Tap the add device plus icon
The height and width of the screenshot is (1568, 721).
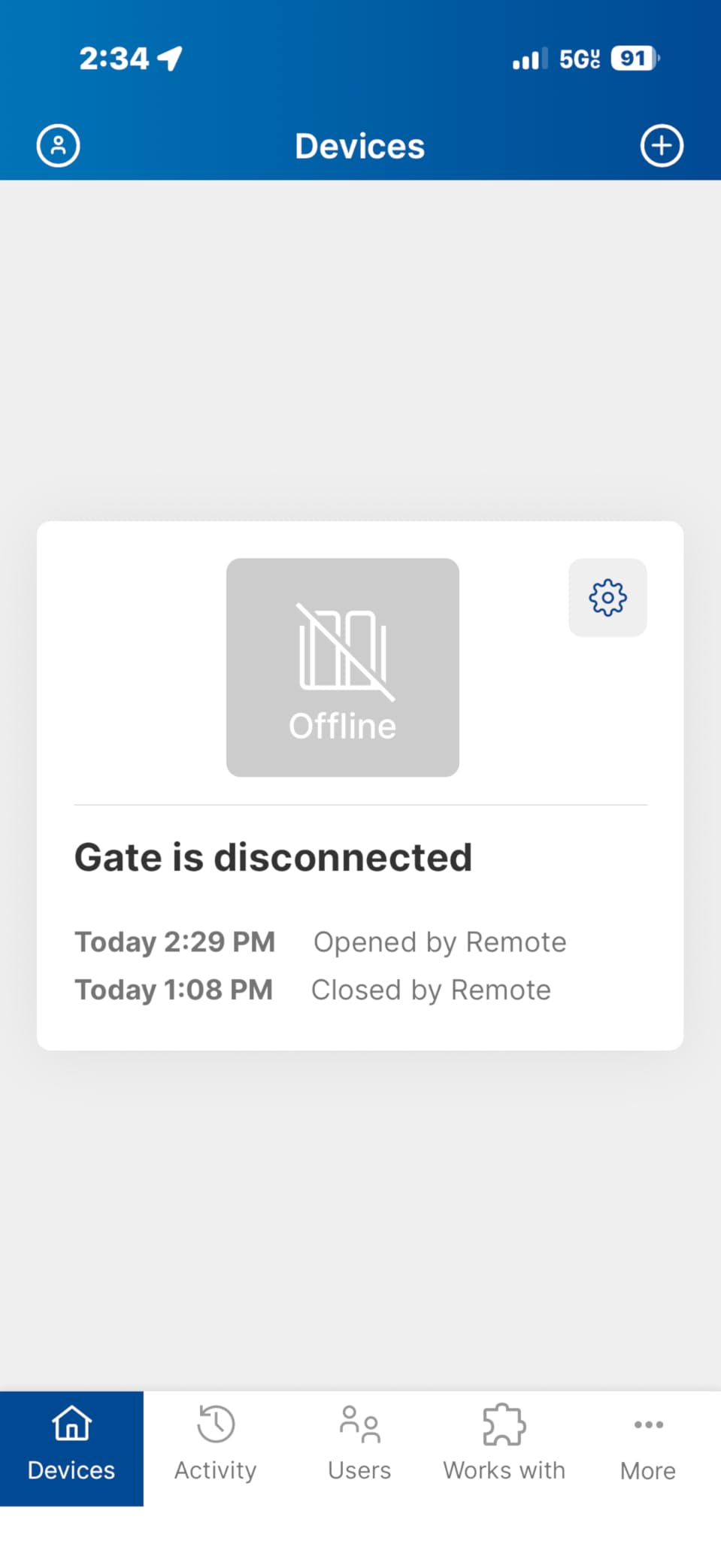(662, 145)
